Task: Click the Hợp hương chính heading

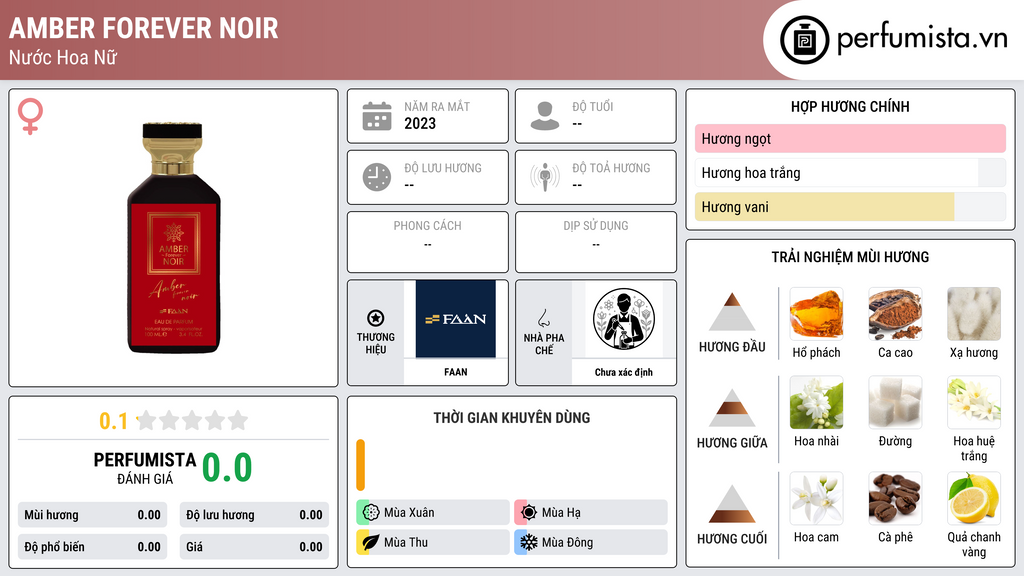Action: (850, 106)
